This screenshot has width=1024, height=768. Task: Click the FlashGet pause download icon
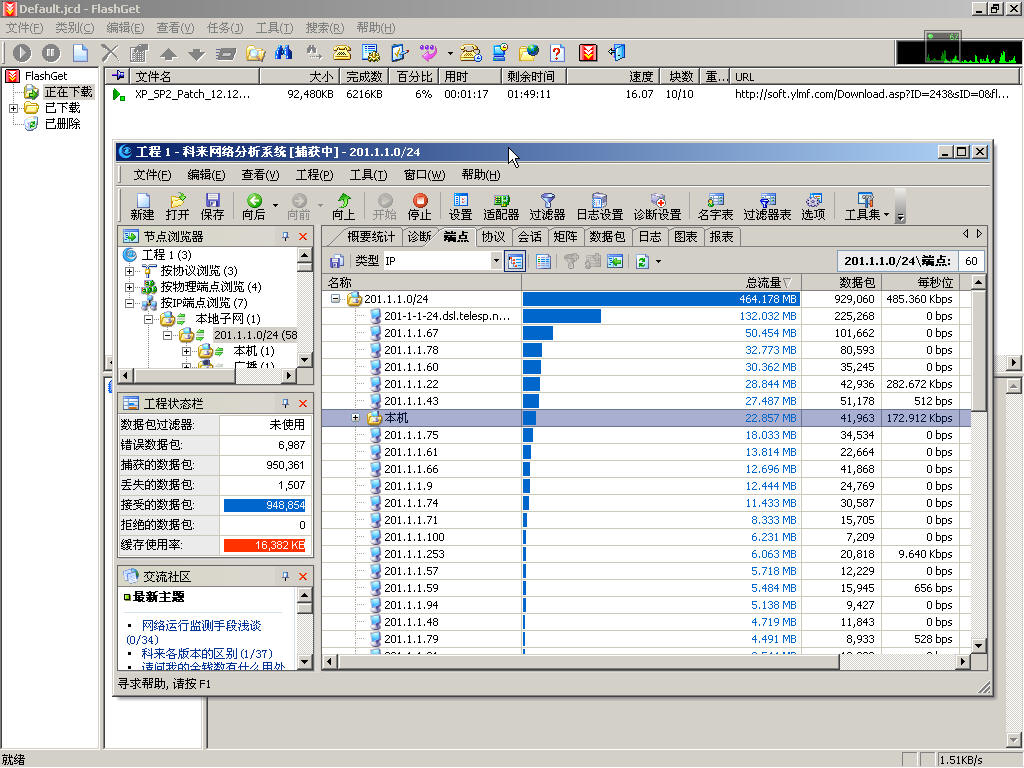point(50,53)
